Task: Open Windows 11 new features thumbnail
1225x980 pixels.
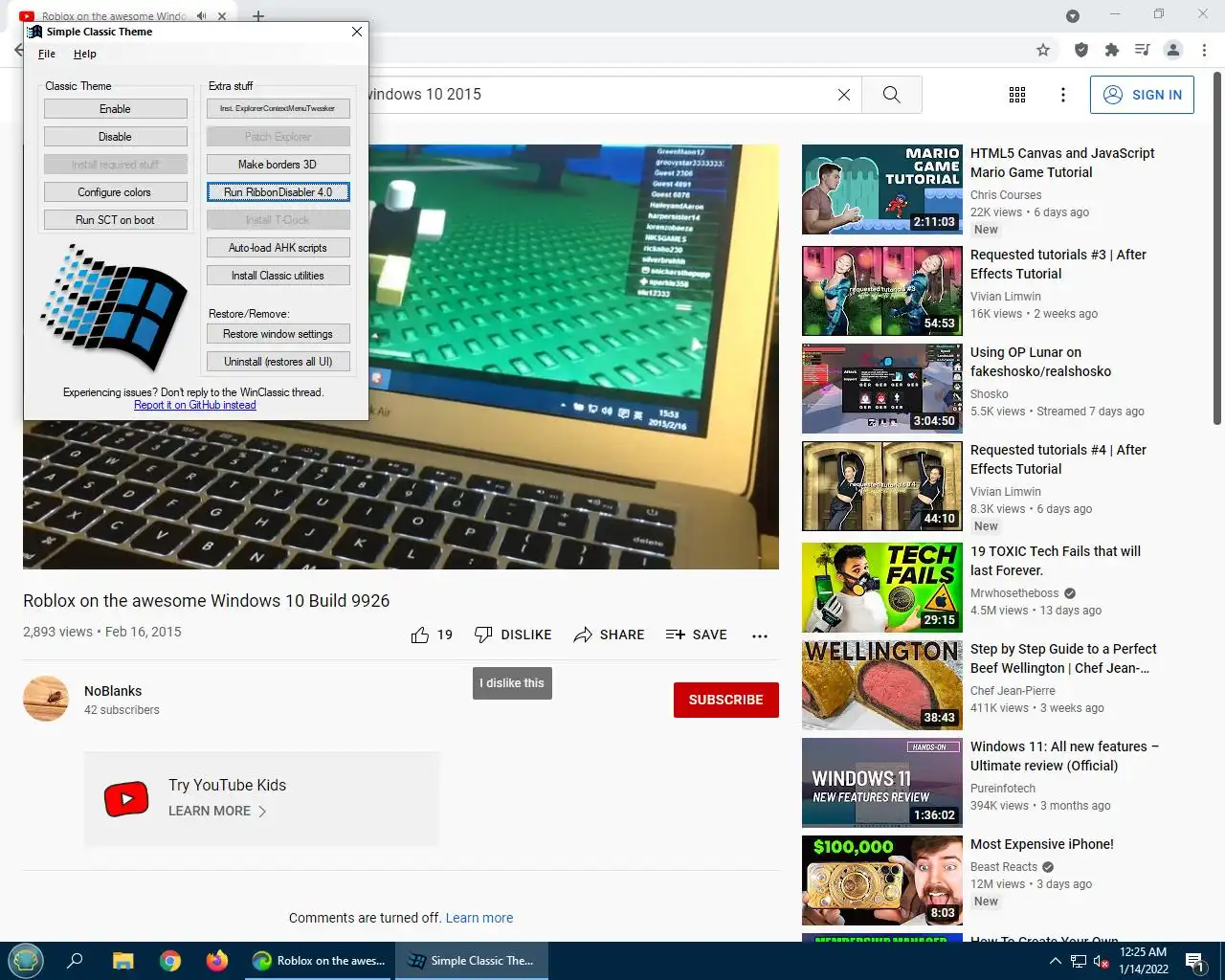Action: pos(882,783)
